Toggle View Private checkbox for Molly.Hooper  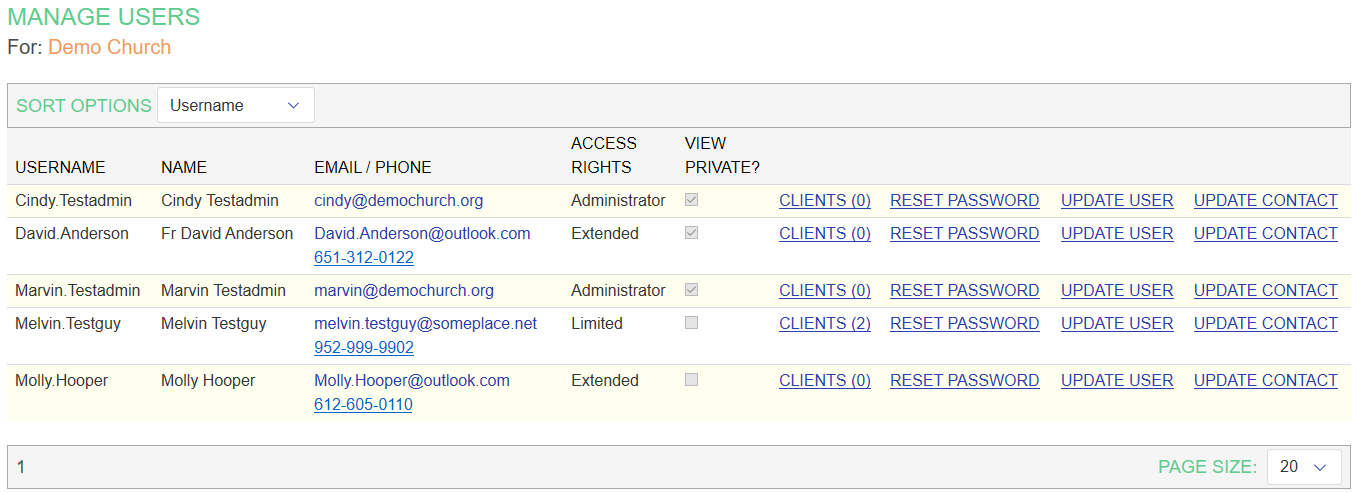pos(692,380)
